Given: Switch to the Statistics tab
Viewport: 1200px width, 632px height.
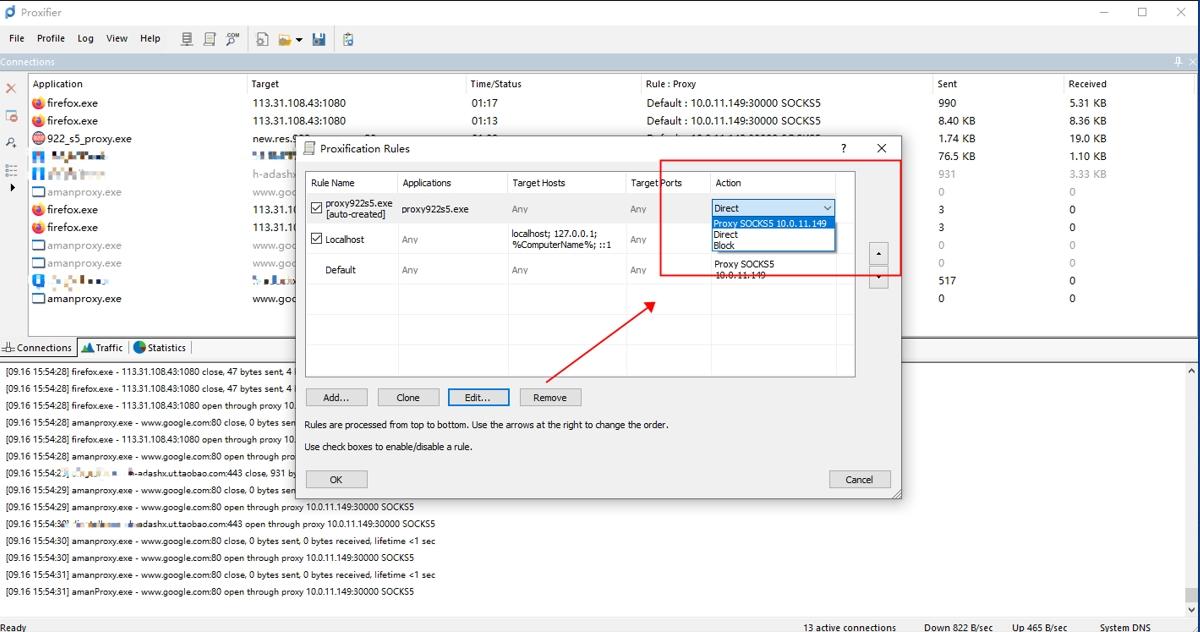Looking at the screenshot, I should 160,348.
